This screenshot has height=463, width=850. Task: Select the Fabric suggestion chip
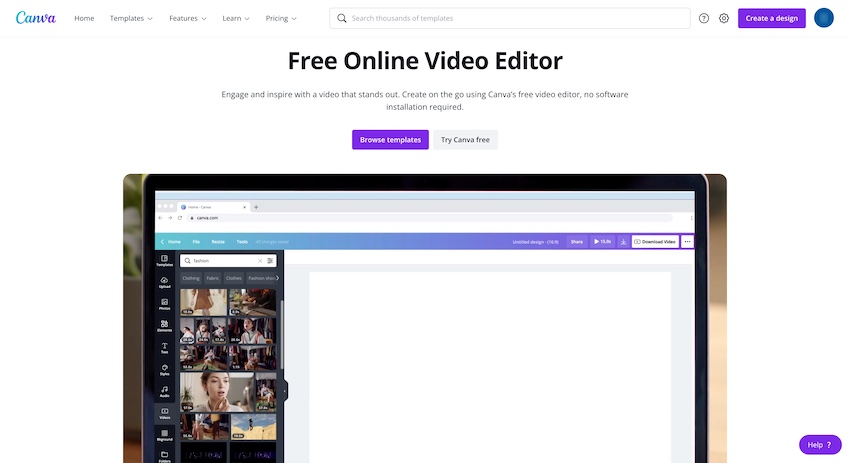[x=212, y=278]
